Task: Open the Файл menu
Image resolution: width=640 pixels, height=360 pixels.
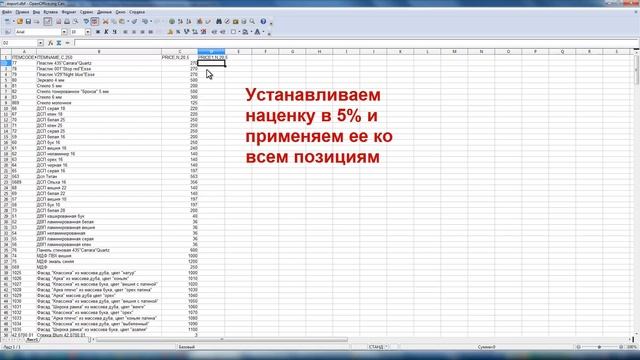Action: 7,12
